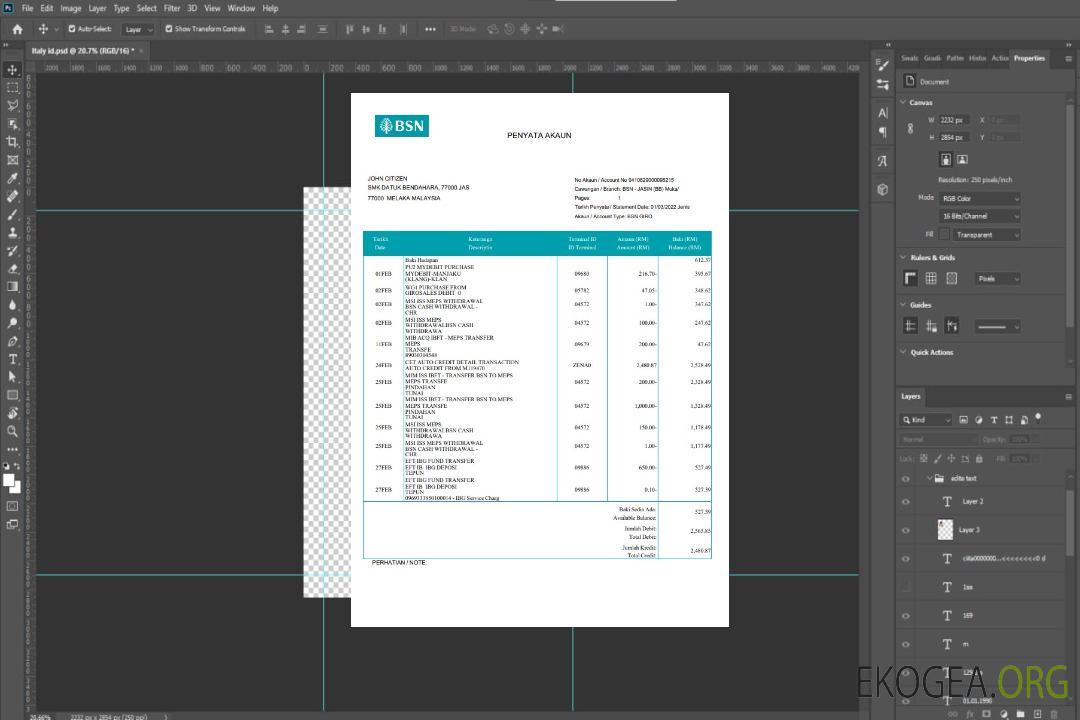Hide the 'm' text layer
The width and height of the screenshot is (1080, 720).
tap(906, 645)
